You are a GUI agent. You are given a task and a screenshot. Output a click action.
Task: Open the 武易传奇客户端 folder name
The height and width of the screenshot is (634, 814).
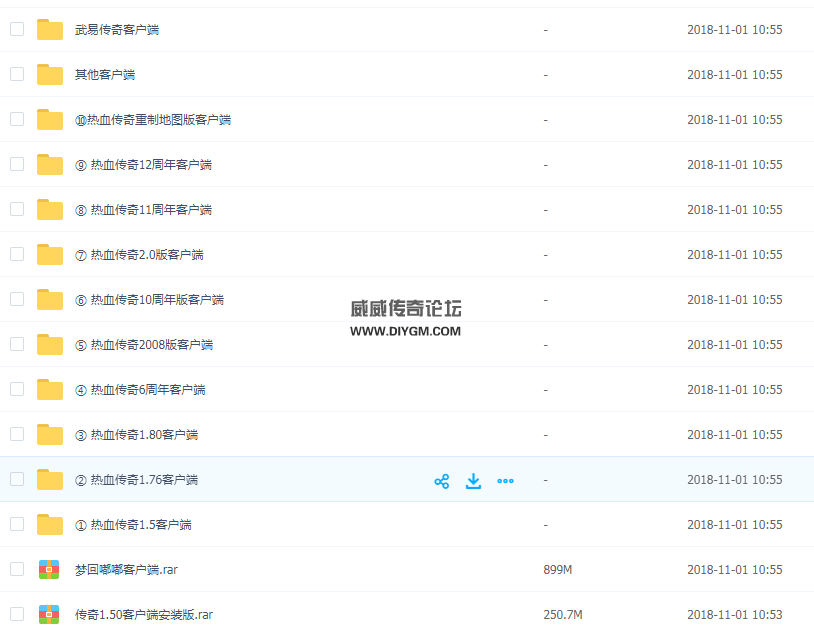click(117, 30)
